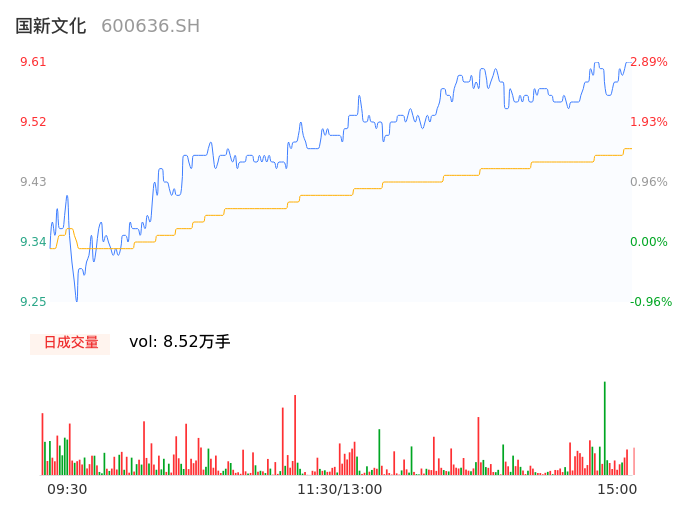Select the 11:30/13:00 midday time marker
This screenshot has width=686, height=524.
point(340,489)
